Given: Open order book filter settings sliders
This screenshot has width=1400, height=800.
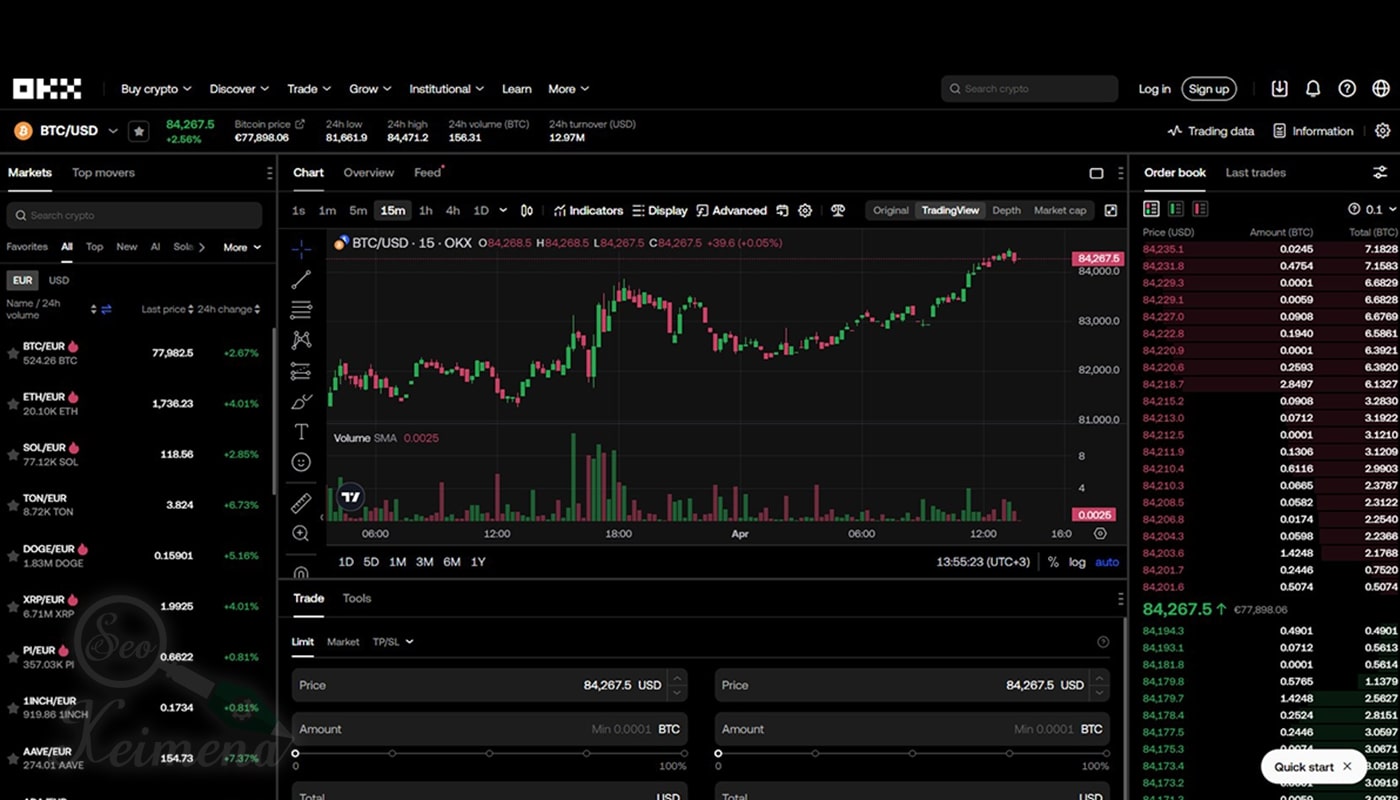Looking at the screenshot, I should (x=1381, y=173).
